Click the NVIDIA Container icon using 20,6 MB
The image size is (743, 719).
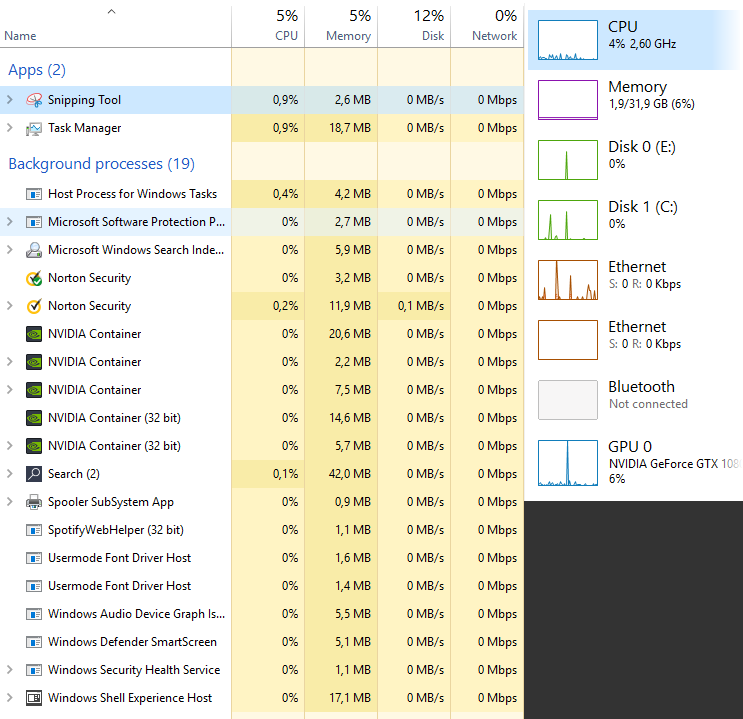click(34, 334)
